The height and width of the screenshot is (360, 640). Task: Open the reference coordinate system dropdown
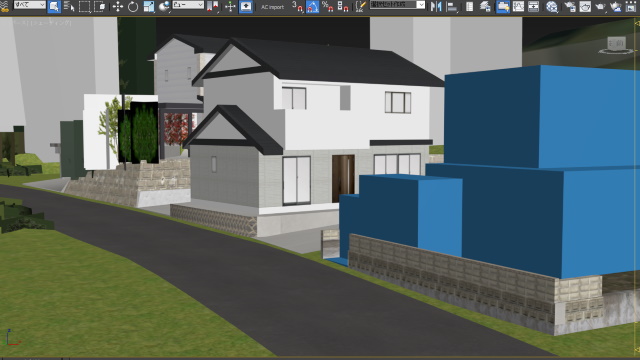tap(188, 5)
